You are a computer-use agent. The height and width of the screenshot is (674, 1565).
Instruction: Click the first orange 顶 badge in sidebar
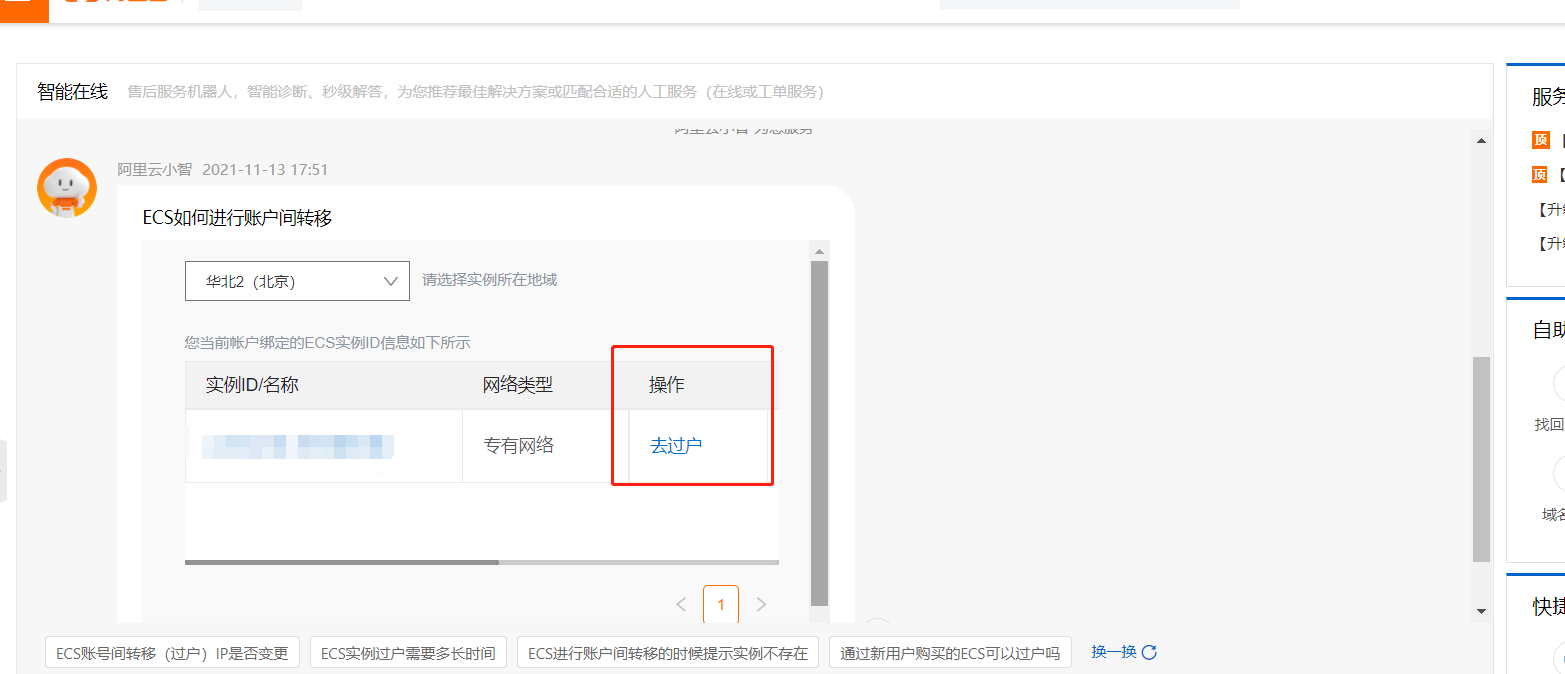point(1540,140)
